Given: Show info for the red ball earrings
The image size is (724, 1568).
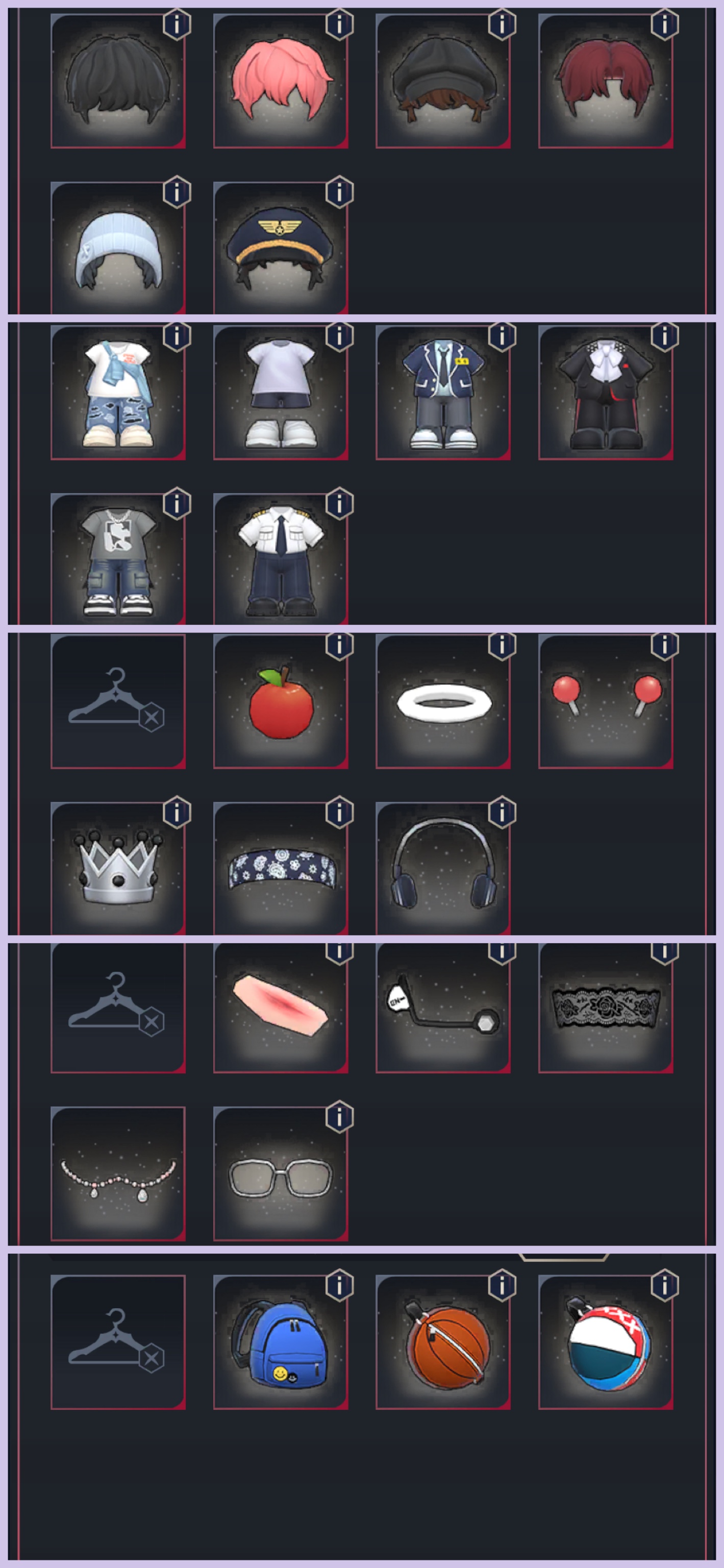Looking at the screenshot, I should coord(664,645).
